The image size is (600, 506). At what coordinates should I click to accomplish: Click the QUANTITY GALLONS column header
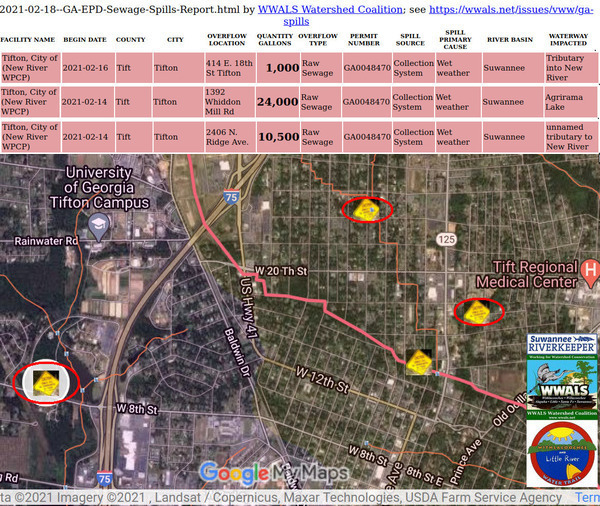coord(275,39)
